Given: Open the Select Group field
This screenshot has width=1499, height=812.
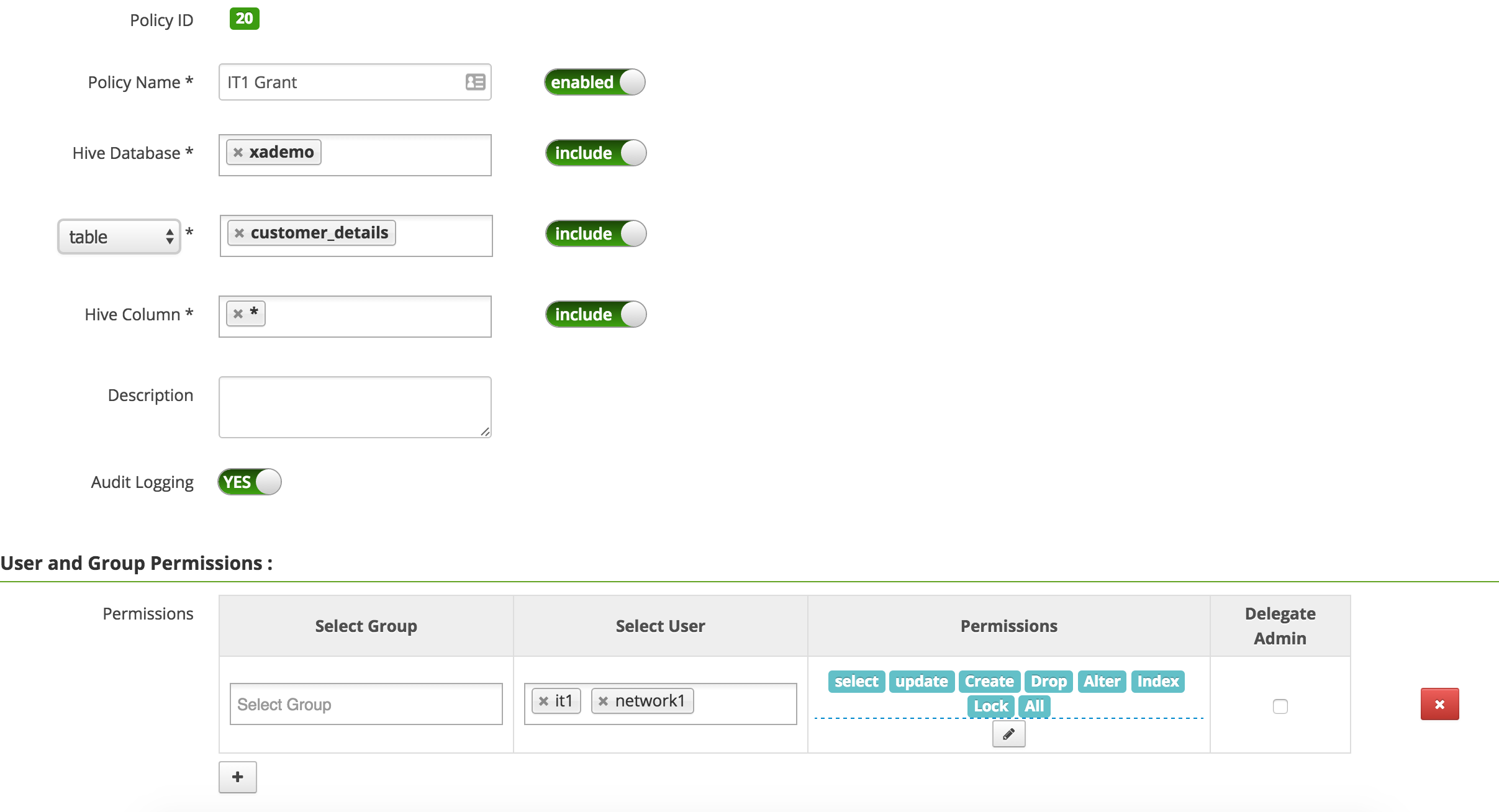Looking at the screenshot, I should pos(366,703).
